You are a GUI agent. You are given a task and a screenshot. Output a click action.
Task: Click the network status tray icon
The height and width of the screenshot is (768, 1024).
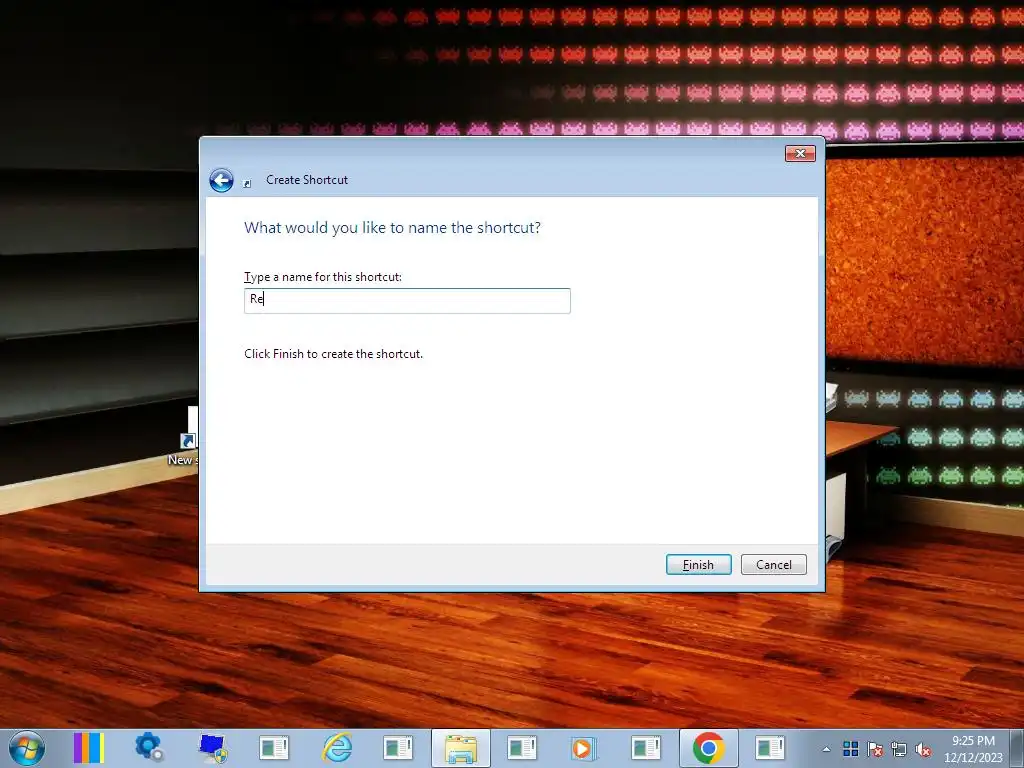coord(899,749)
